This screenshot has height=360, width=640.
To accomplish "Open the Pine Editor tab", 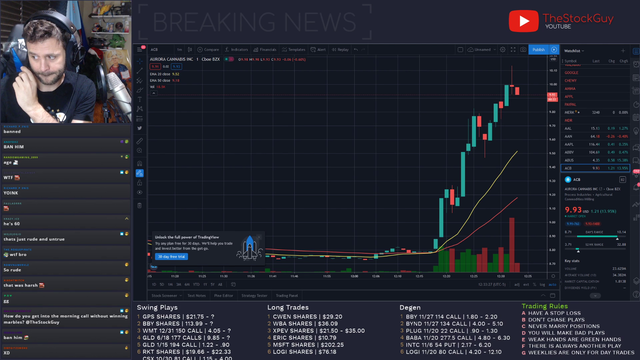I will (x=224, y=296).
